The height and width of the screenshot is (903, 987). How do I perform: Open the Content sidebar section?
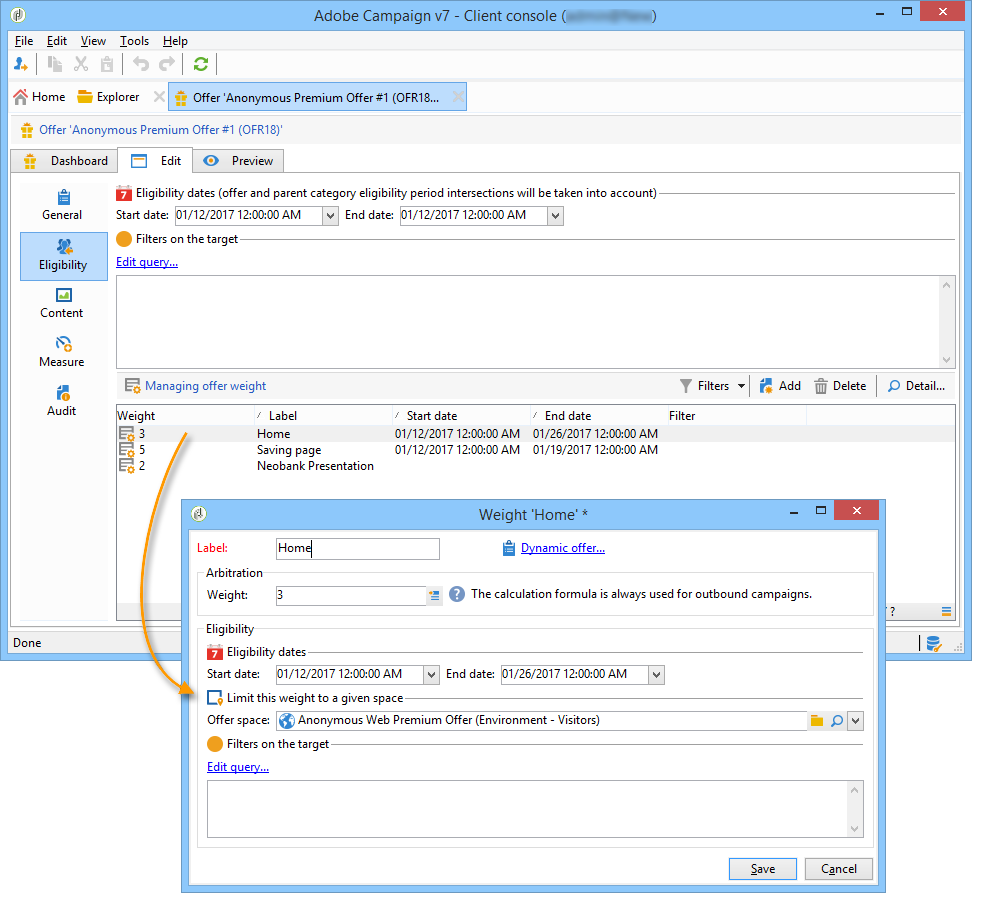62,304
